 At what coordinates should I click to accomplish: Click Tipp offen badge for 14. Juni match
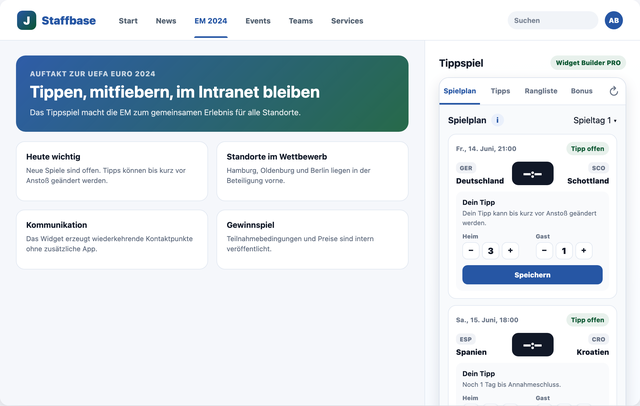[587, 149]
